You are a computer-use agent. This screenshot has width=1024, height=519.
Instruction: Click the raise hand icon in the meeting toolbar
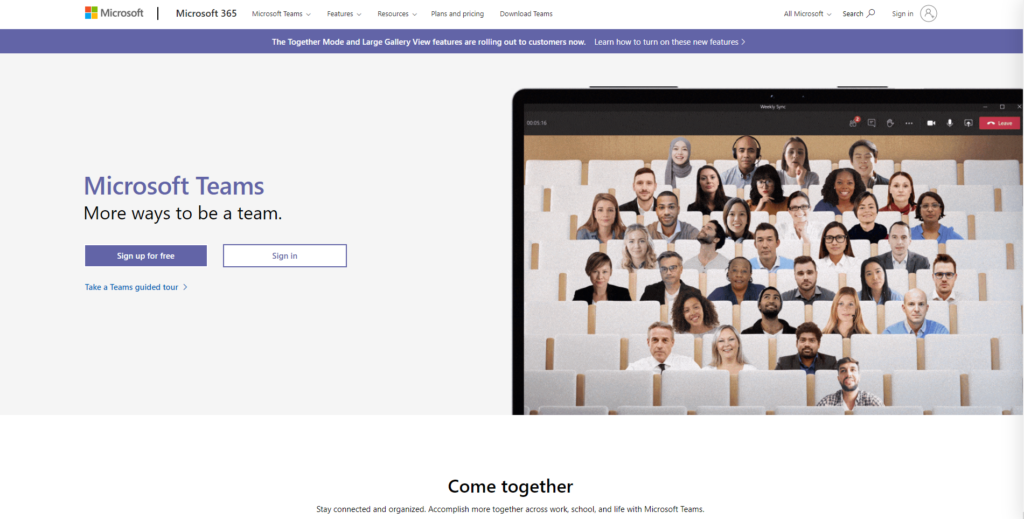point(889,123)
